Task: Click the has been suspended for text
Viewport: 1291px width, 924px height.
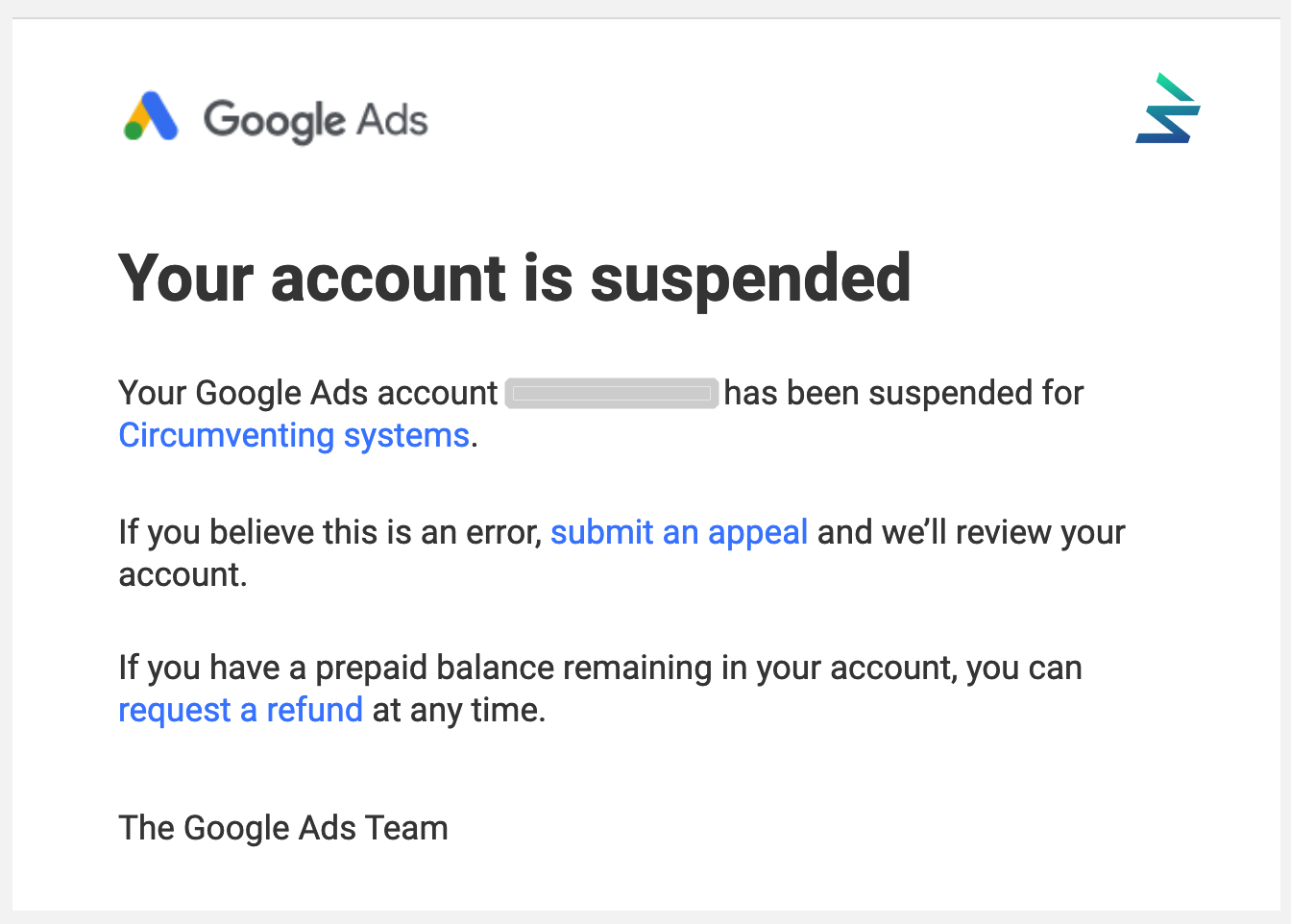Action: point(903,393)
